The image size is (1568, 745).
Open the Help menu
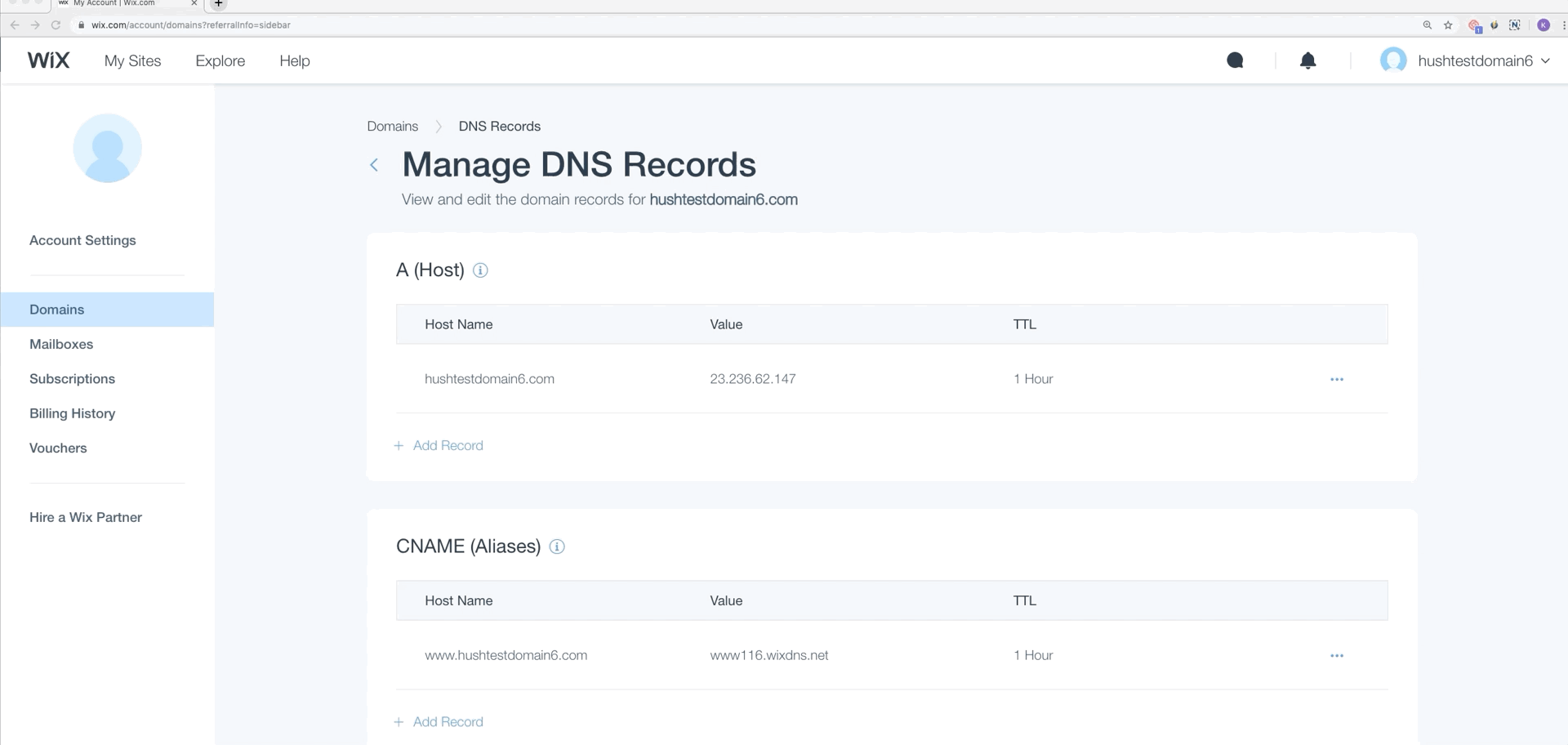[294, 60]
